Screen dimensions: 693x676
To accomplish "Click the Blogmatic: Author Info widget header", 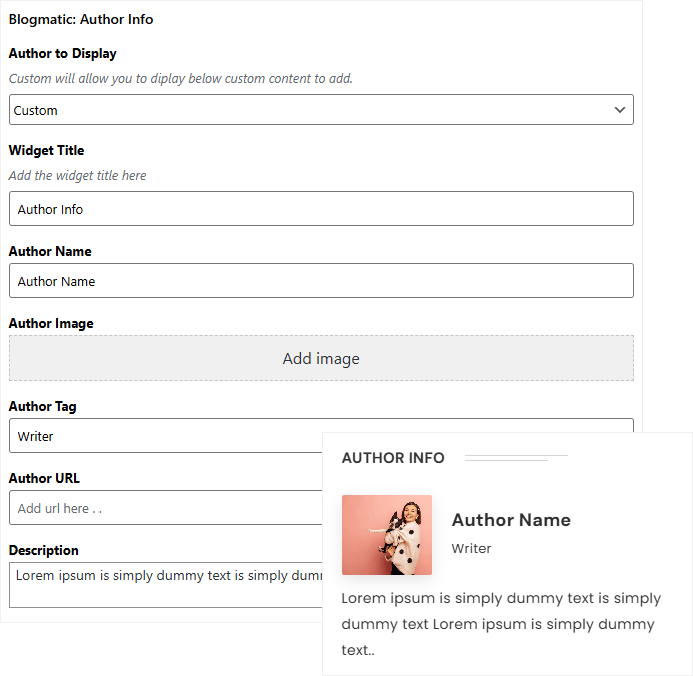I will pyautogui.click(x=81, y=19).
